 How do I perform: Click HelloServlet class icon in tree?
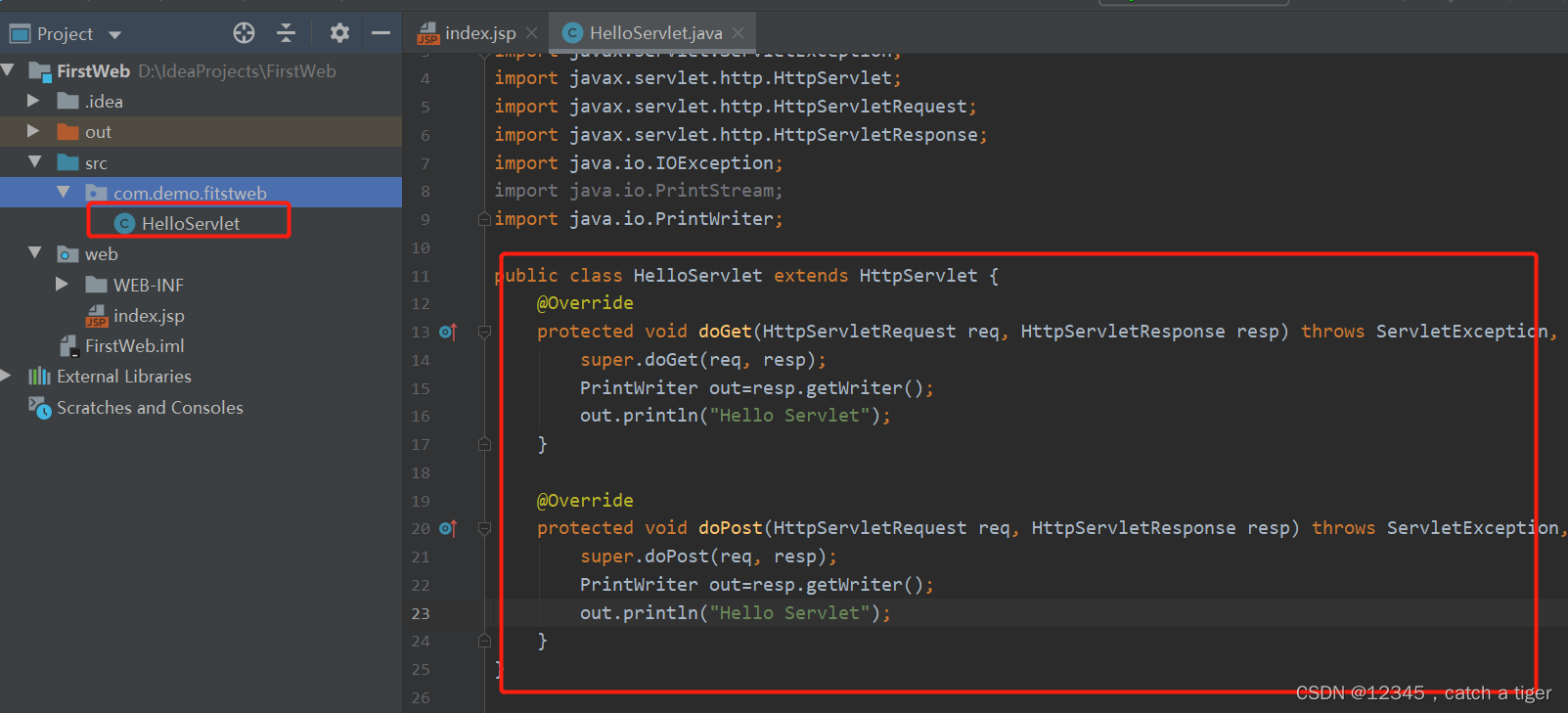point(124,224)
